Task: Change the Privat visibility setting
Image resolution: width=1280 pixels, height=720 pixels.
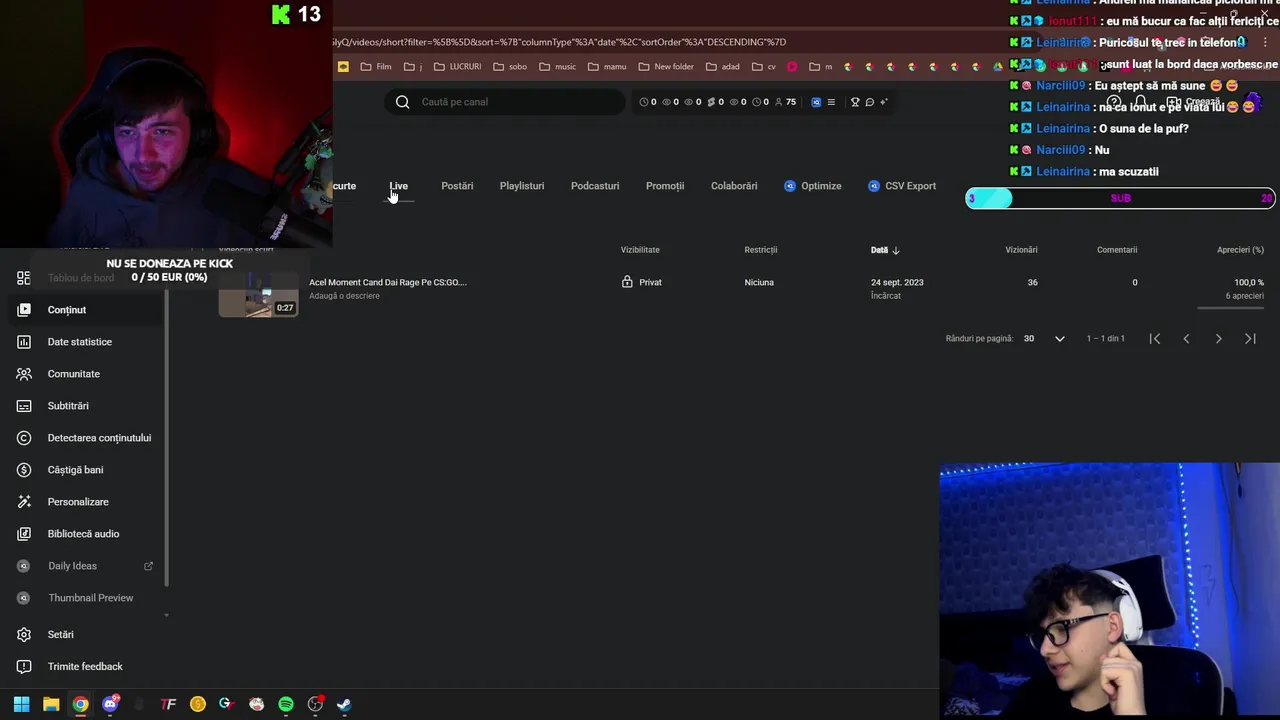Action: [642, 283]
